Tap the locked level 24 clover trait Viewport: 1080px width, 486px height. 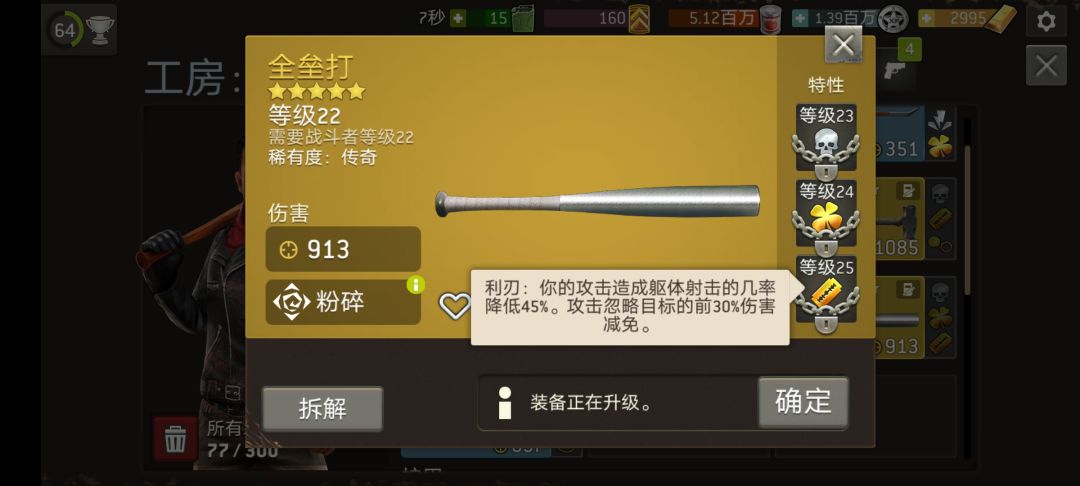826,217
